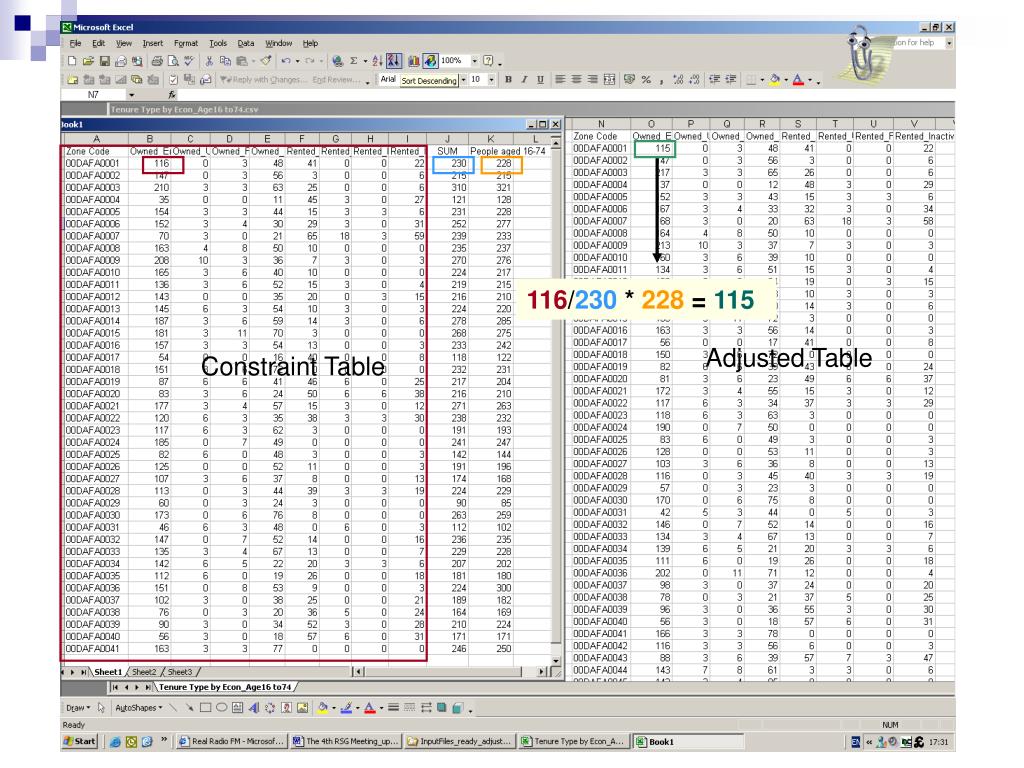Open the Draw menu dropdown

(78, 708)
